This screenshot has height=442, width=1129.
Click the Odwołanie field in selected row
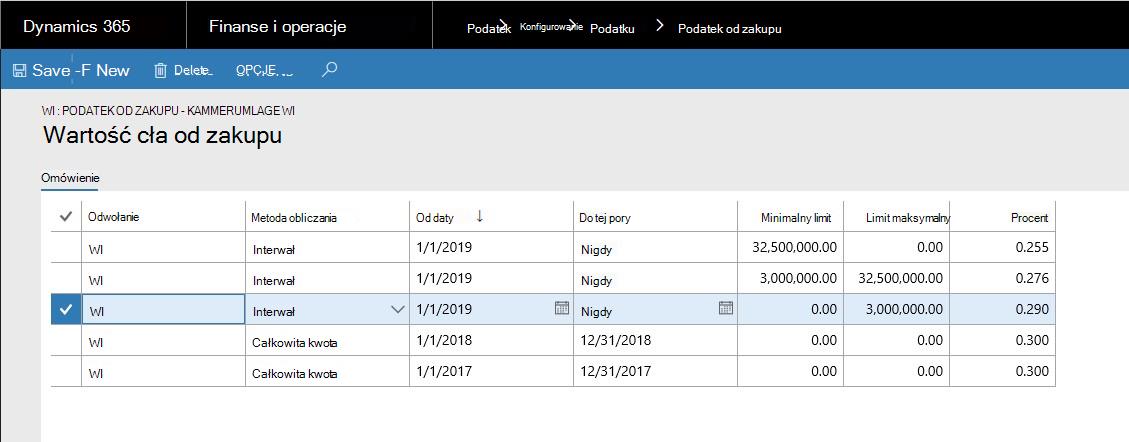(163, 309)
